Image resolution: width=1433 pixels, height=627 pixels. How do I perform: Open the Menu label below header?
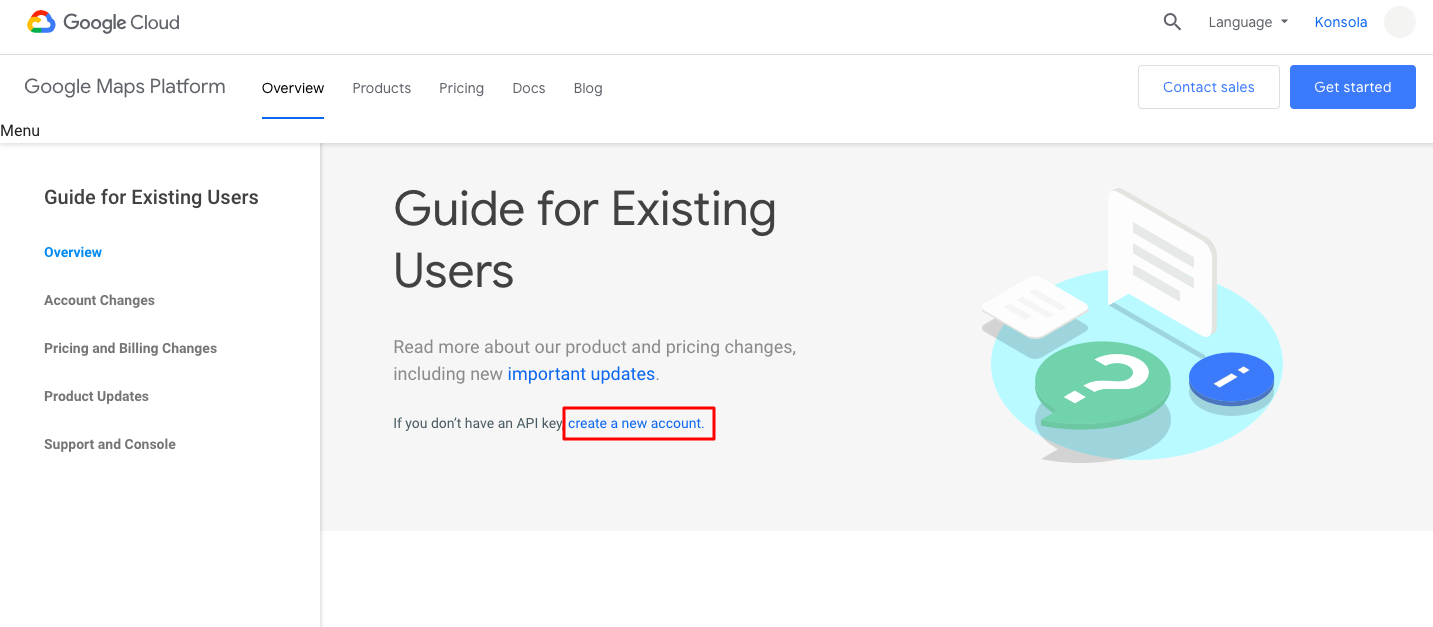coord(20,131)
